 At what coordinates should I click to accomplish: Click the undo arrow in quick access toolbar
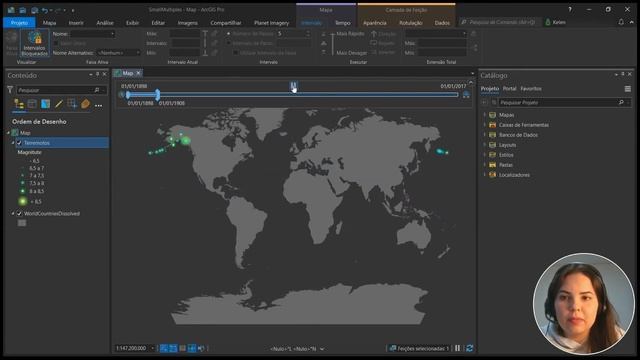click(x=44, y=10)
